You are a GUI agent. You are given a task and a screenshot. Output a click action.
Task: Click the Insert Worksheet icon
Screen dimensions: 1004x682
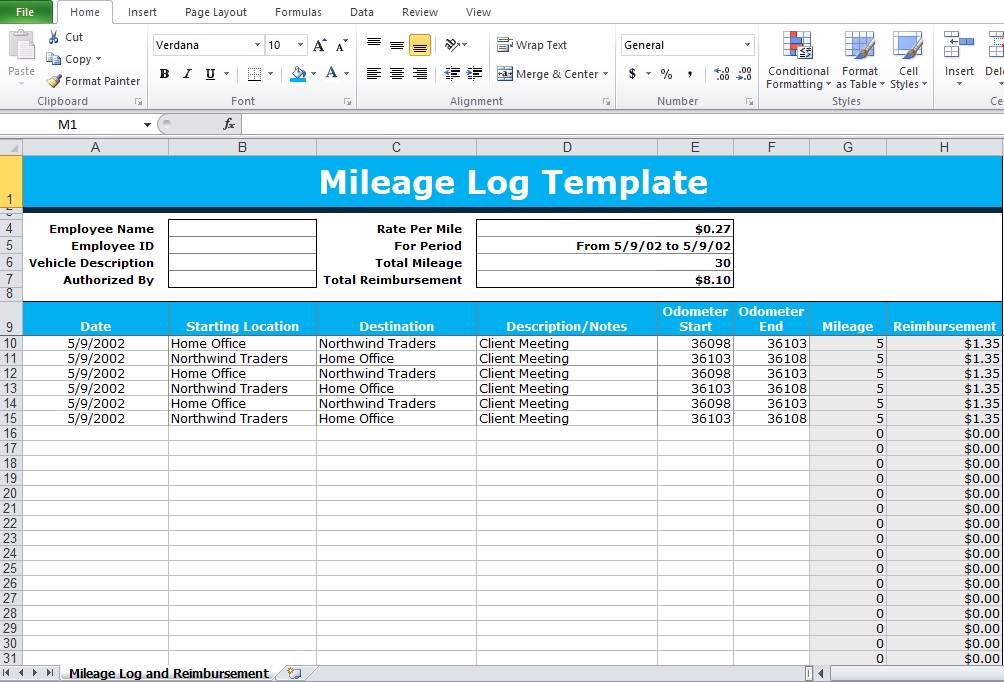[294, 673]
